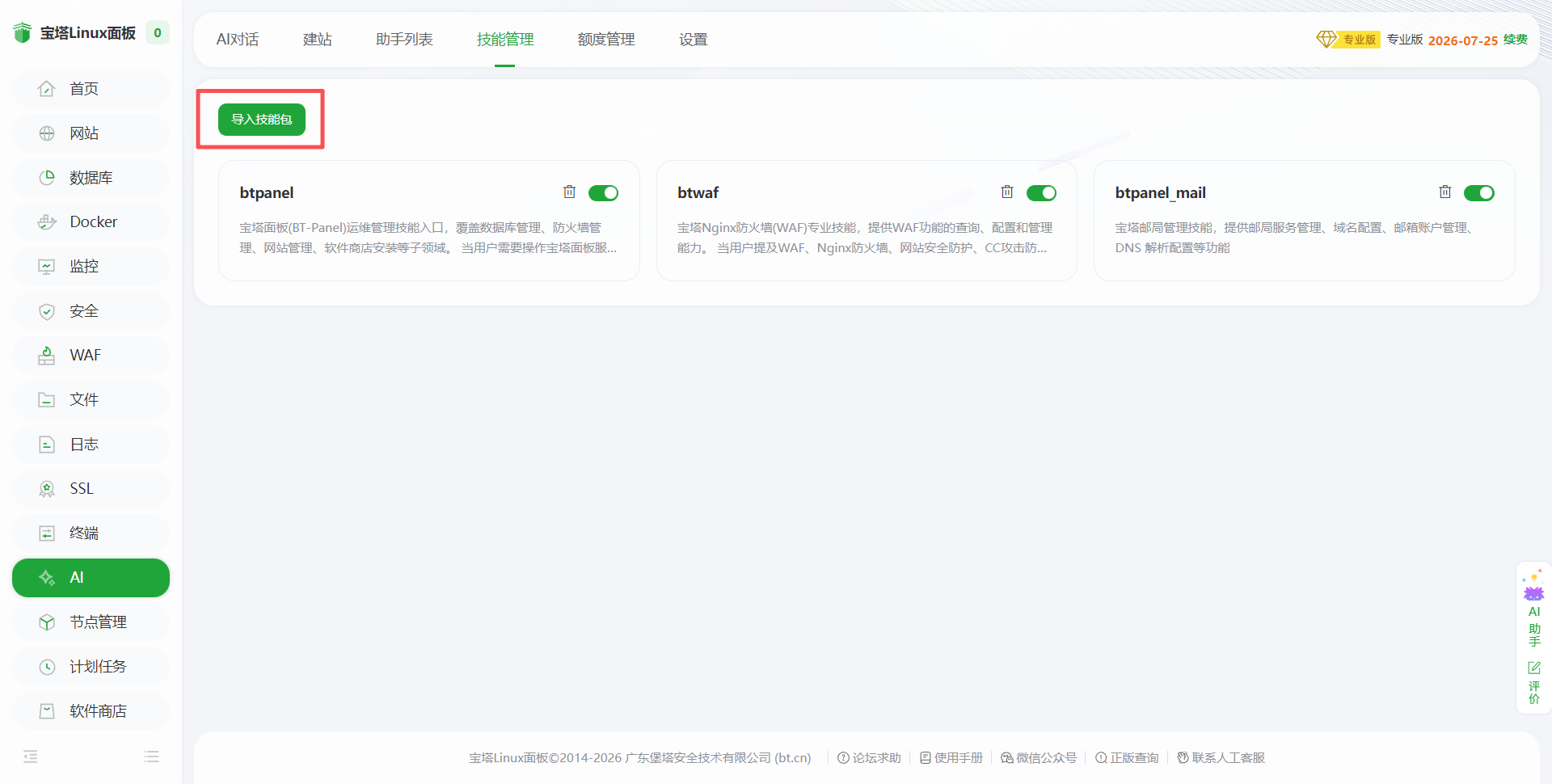
Task: Open the 额度管理 tab
Action: 606,40
